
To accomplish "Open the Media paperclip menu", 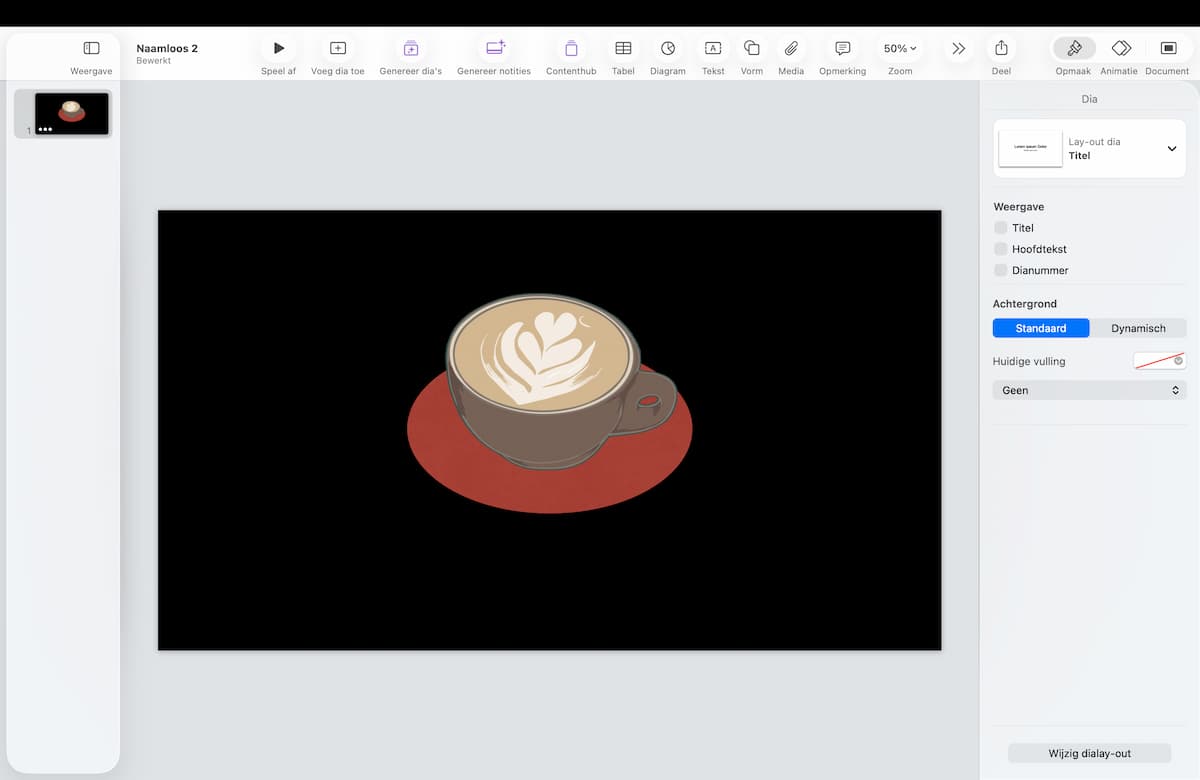I will tap(791, 48).
